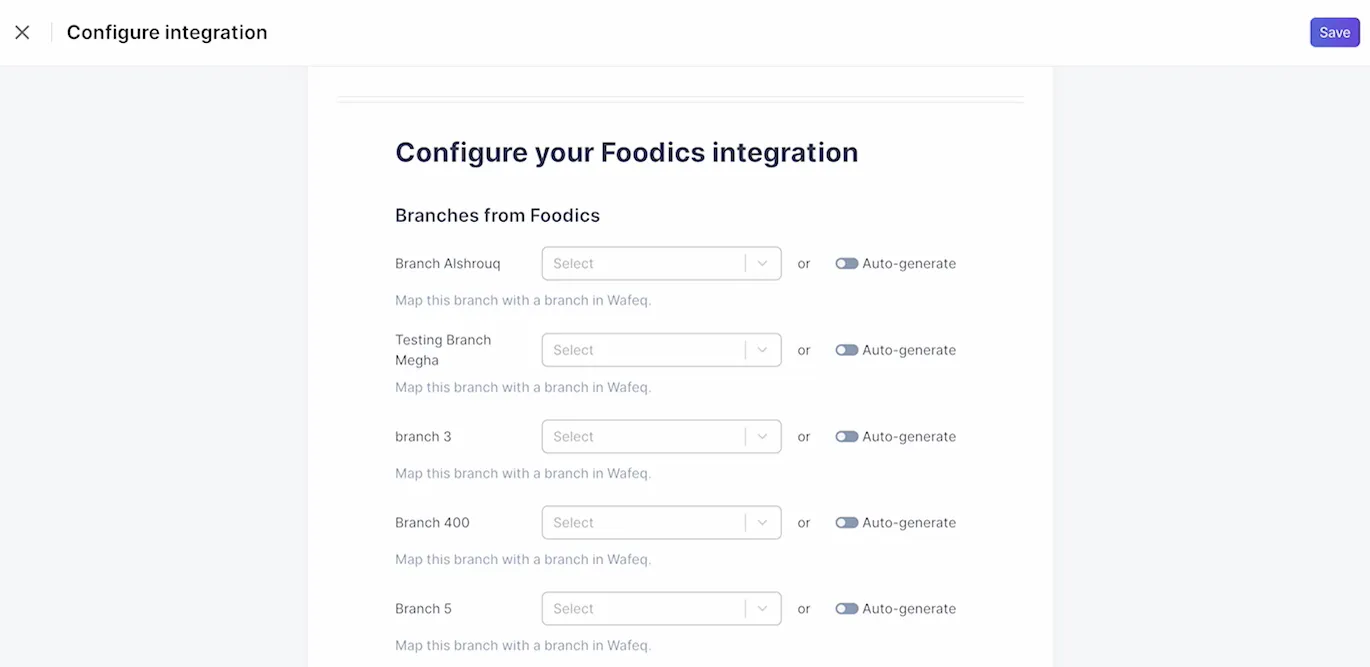Open the Select dropdown for Branch Alshrouq
This screenshot has width=1370, height=667.
coord(645,263)
